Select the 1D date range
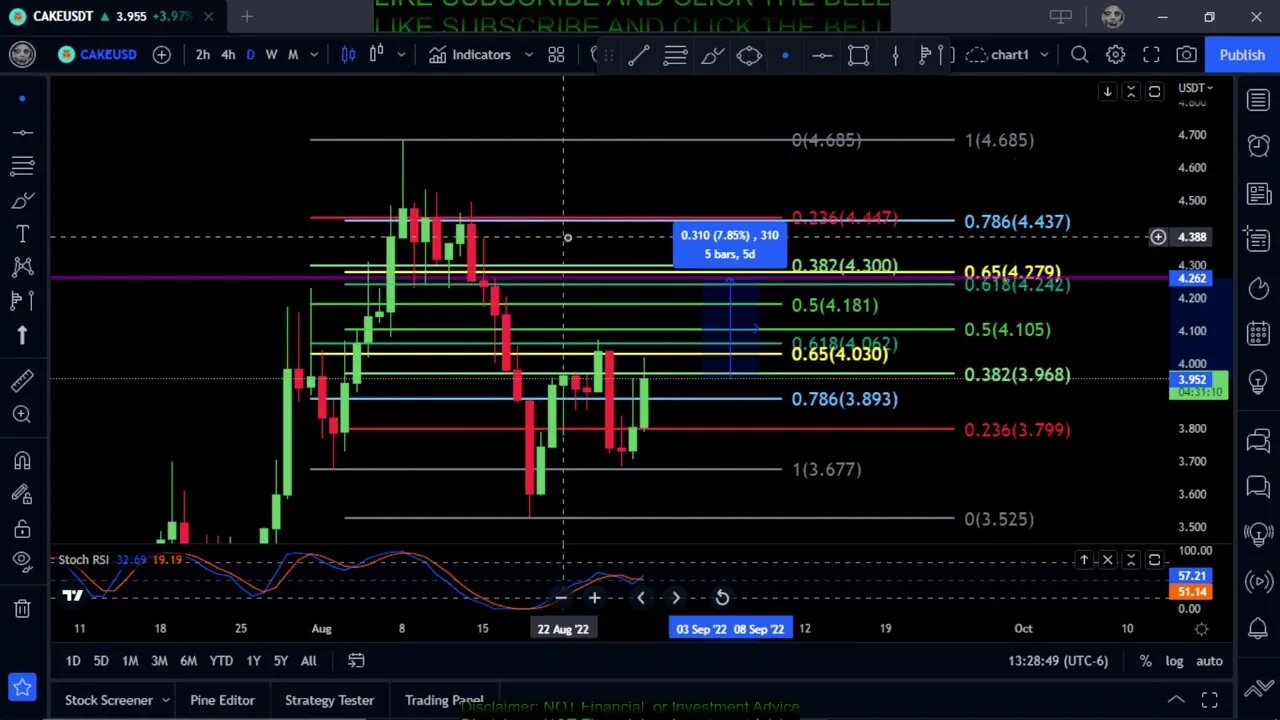1280x720 pixels. click(73, 661)
